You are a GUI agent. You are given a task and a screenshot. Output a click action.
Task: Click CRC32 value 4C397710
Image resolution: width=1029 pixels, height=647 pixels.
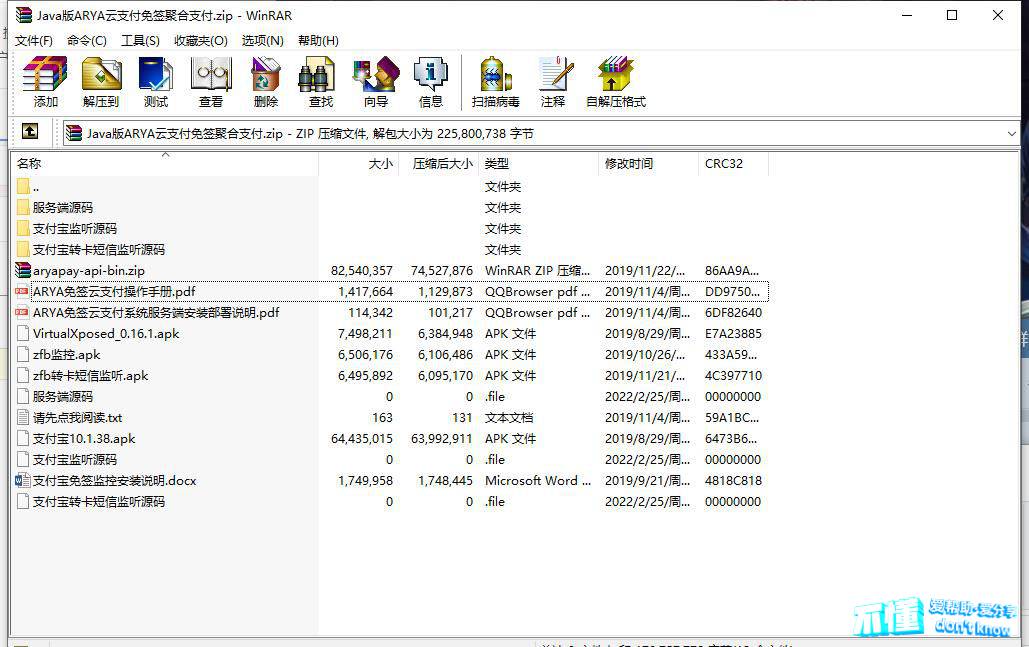733,375
